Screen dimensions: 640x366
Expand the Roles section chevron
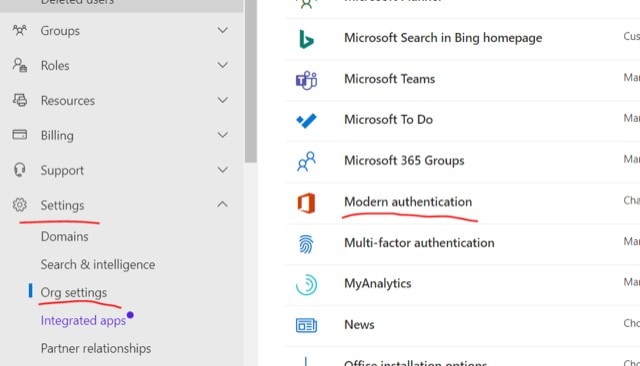tap(222, 65)
